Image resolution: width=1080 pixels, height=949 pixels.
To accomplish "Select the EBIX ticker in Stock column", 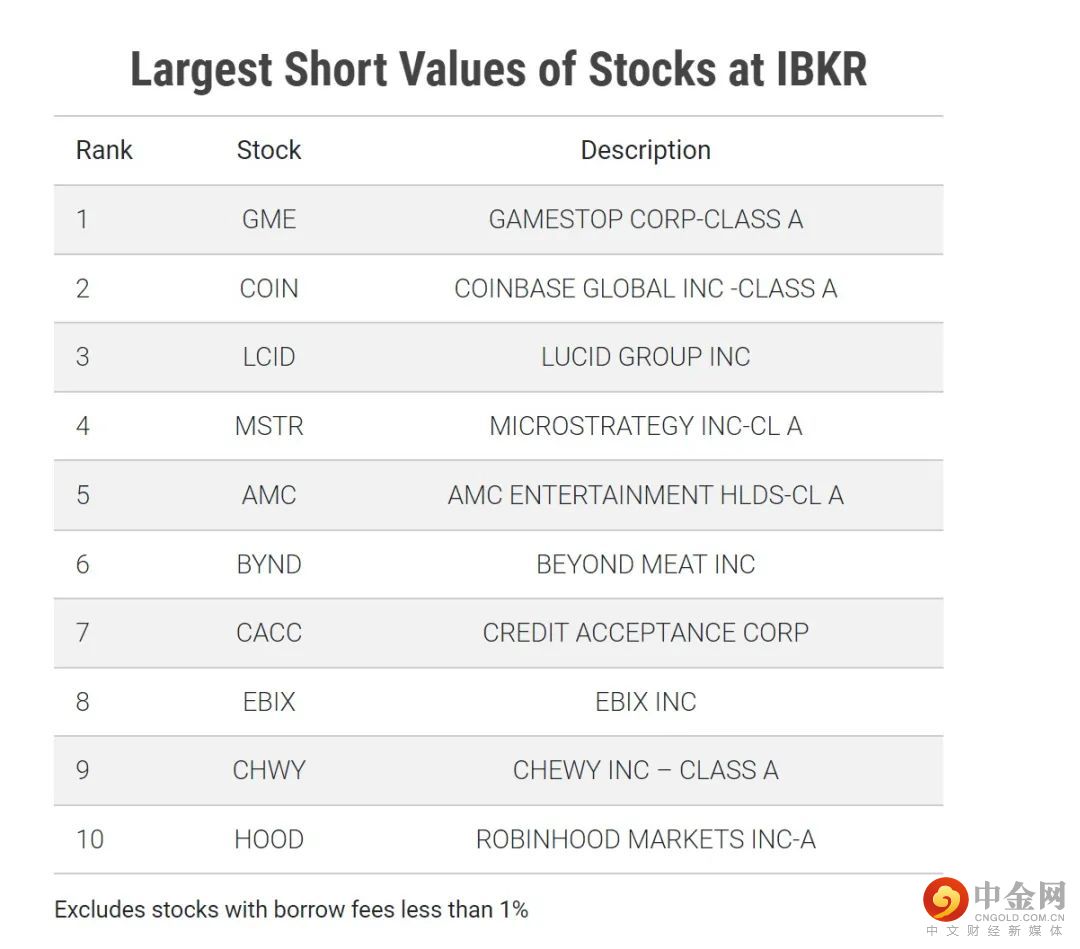I will pyautogui.click(x=268, y=702).
